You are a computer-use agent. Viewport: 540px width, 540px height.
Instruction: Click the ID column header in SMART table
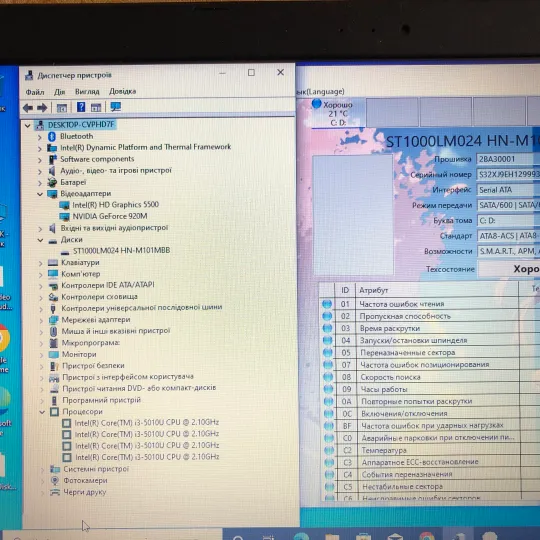pos(345,290)
